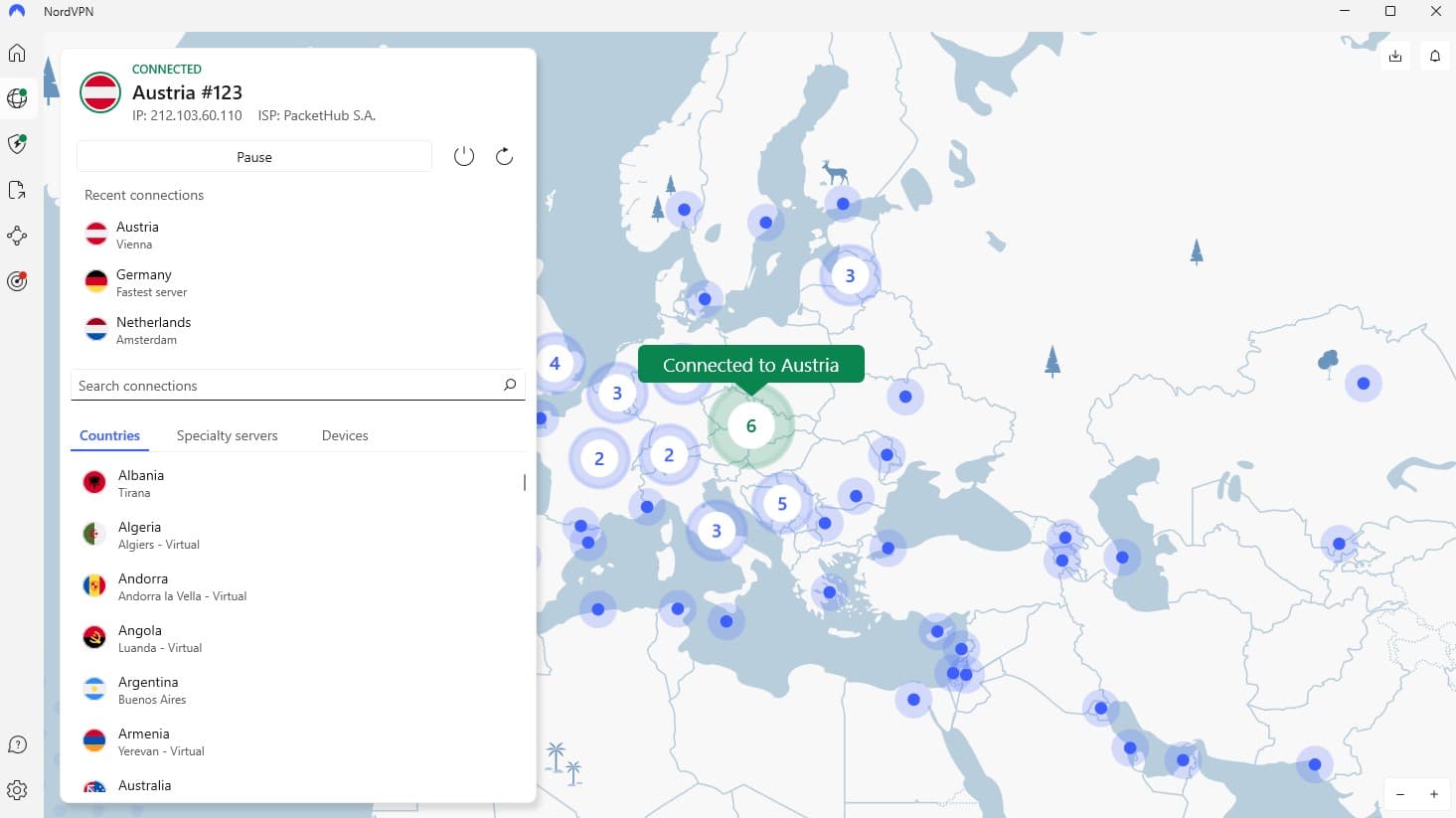1456x818 pixels.
Task: Click the reconnect refresh icon
Action: click(x=504, y=156)
